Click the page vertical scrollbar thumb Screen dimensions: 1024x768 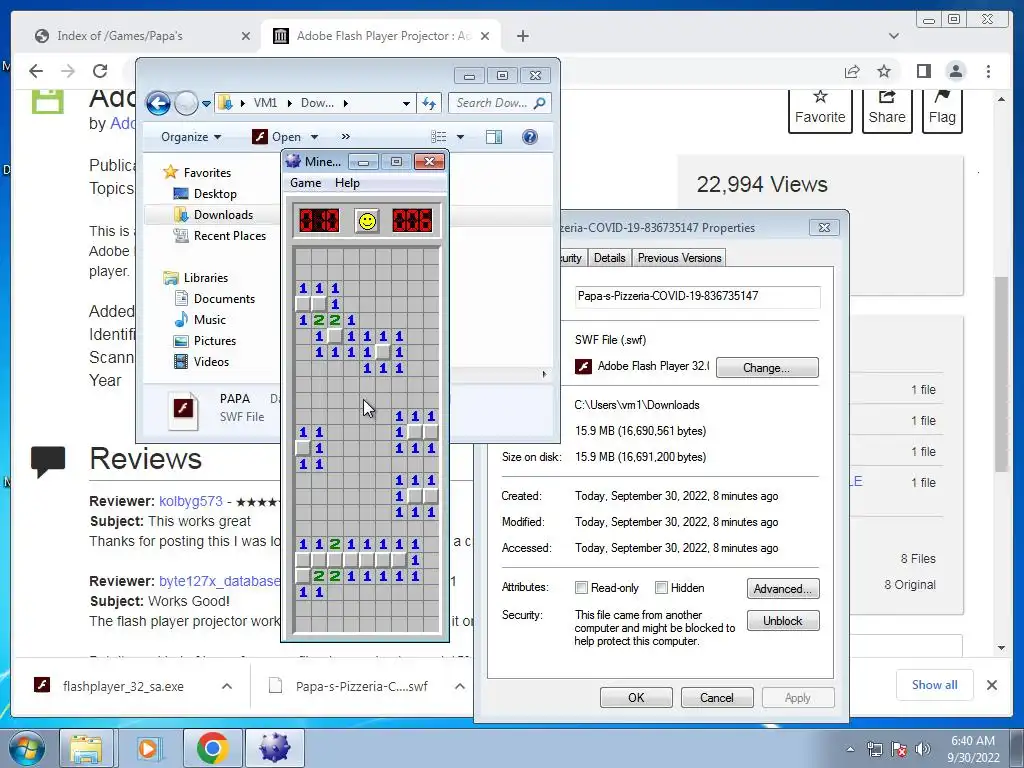click(1001, 374)
